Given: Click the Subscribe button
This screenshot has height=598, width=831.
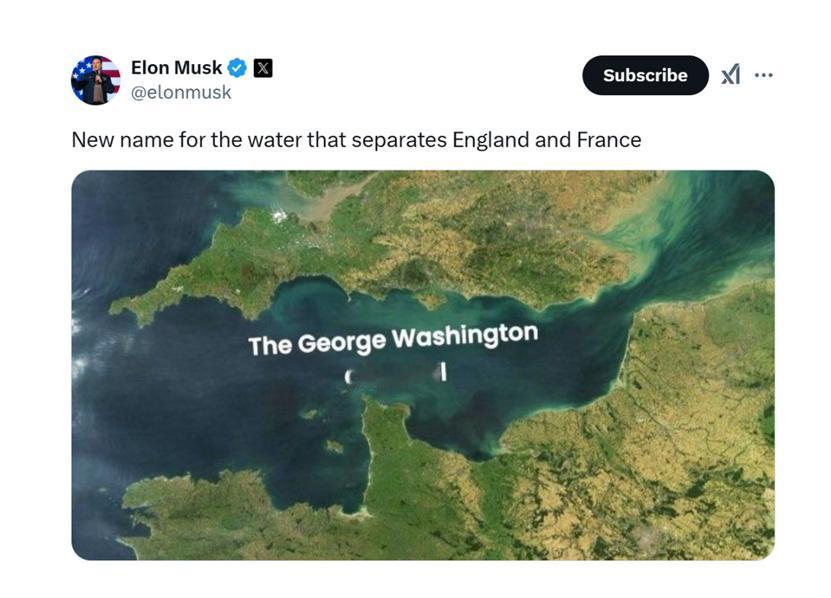Looking at the screenshot, I should (x=645, y=75).
